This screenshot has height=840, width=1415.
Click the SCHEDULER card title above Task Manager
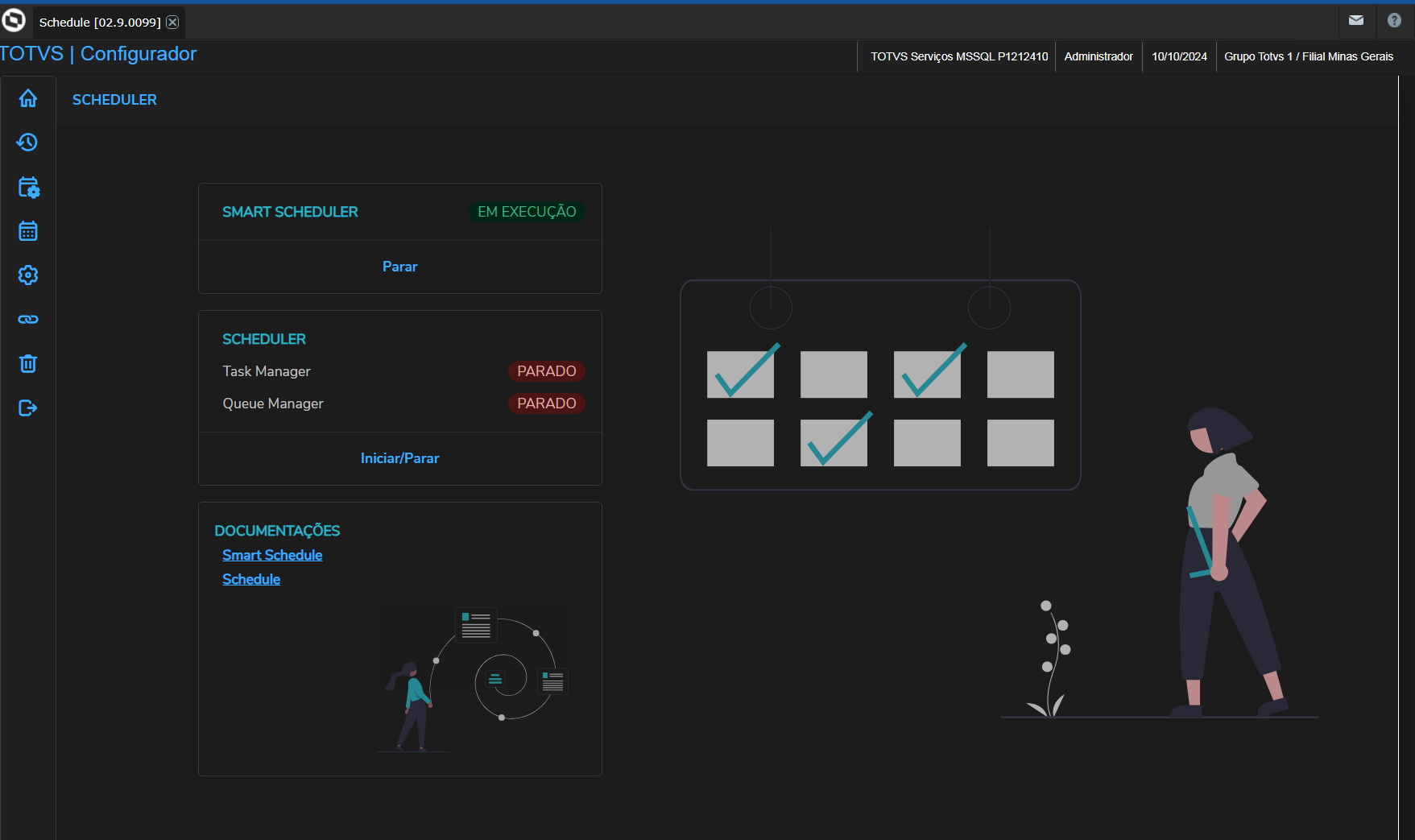point(264,339)
